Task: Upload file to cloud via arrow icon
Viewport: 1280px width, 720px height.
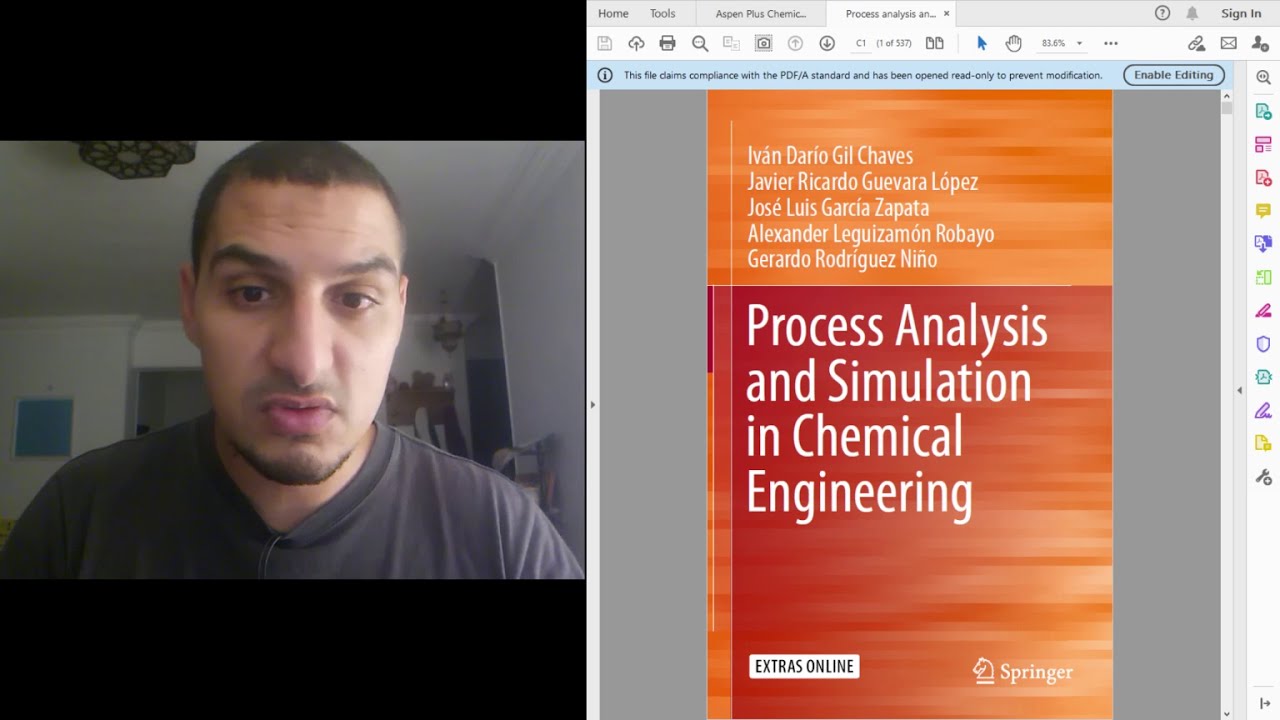Action: coord(636,43)
